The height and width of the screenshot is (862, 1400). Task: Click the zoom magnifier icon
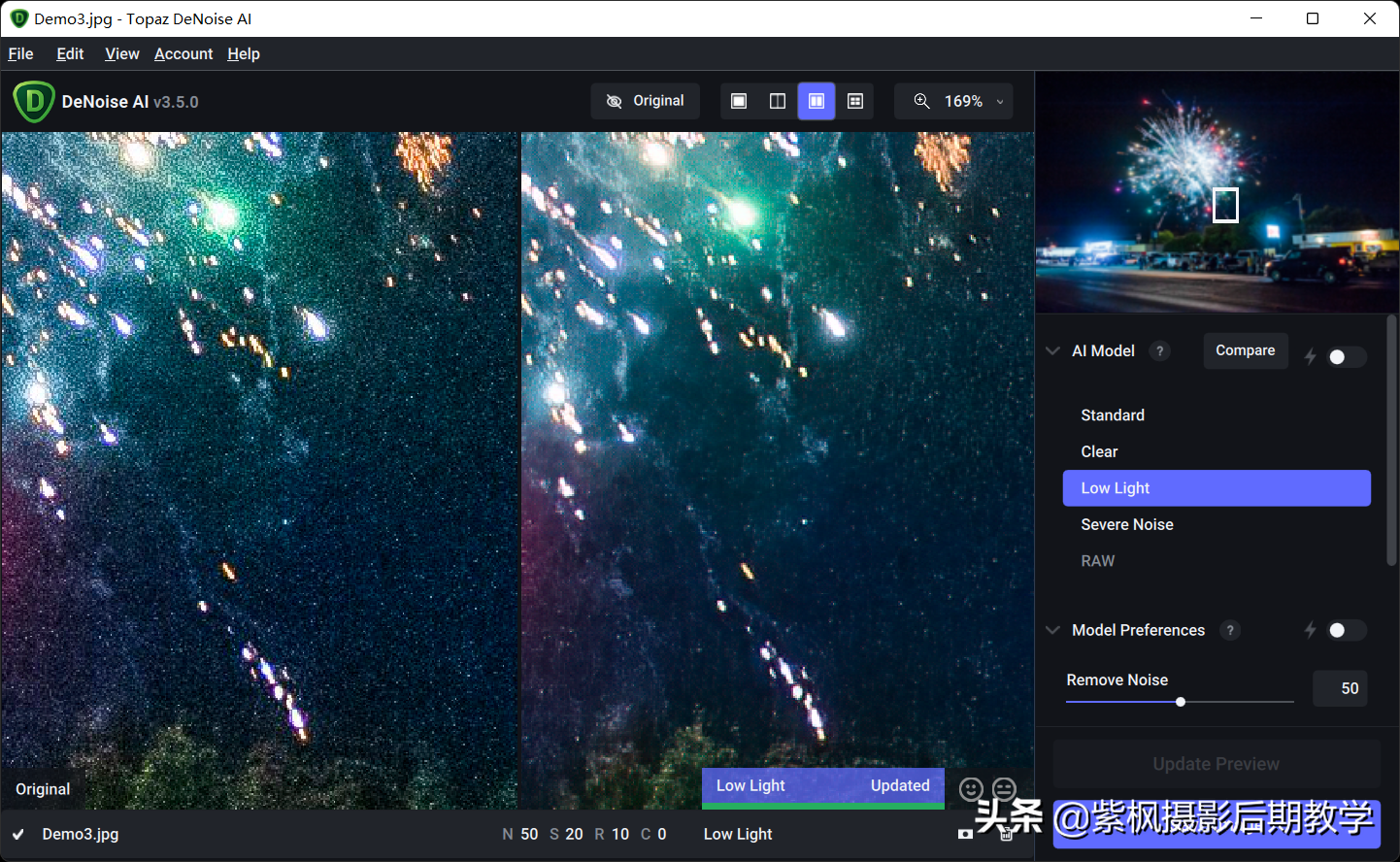tap(921, 101)
